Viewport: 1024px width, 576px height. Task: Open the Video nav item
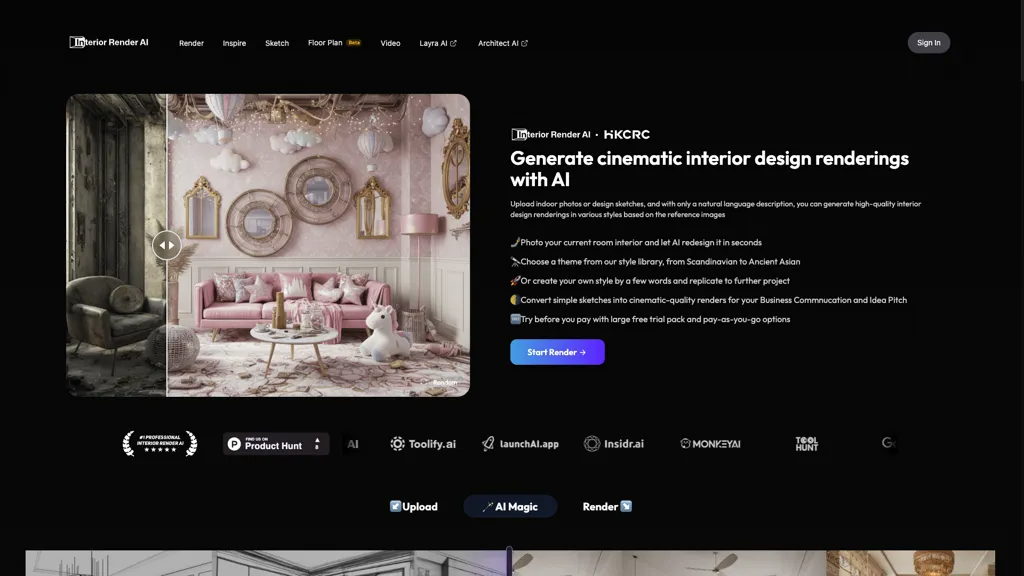point(391,43)
